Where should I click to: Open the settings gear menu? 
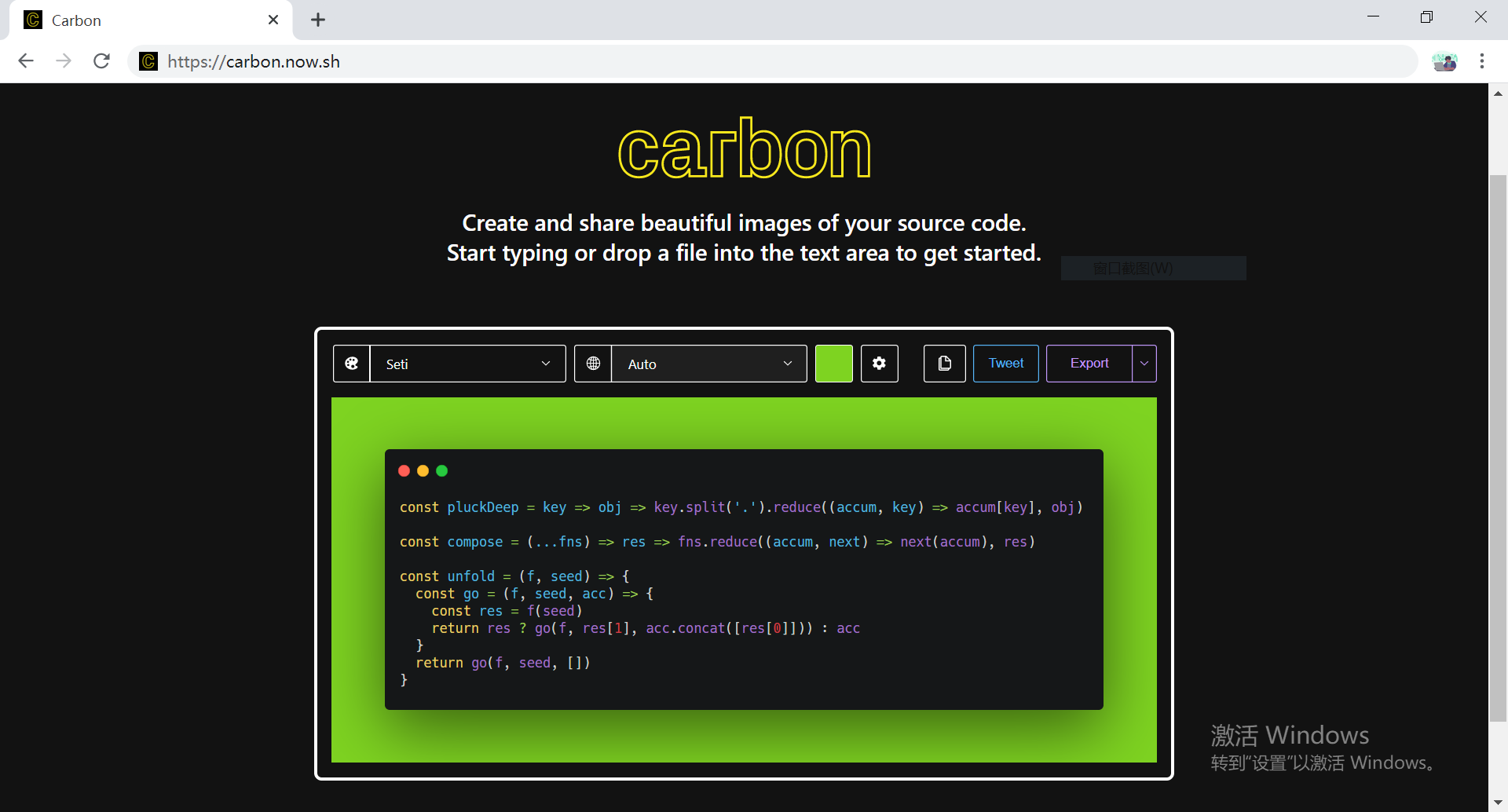879,364
